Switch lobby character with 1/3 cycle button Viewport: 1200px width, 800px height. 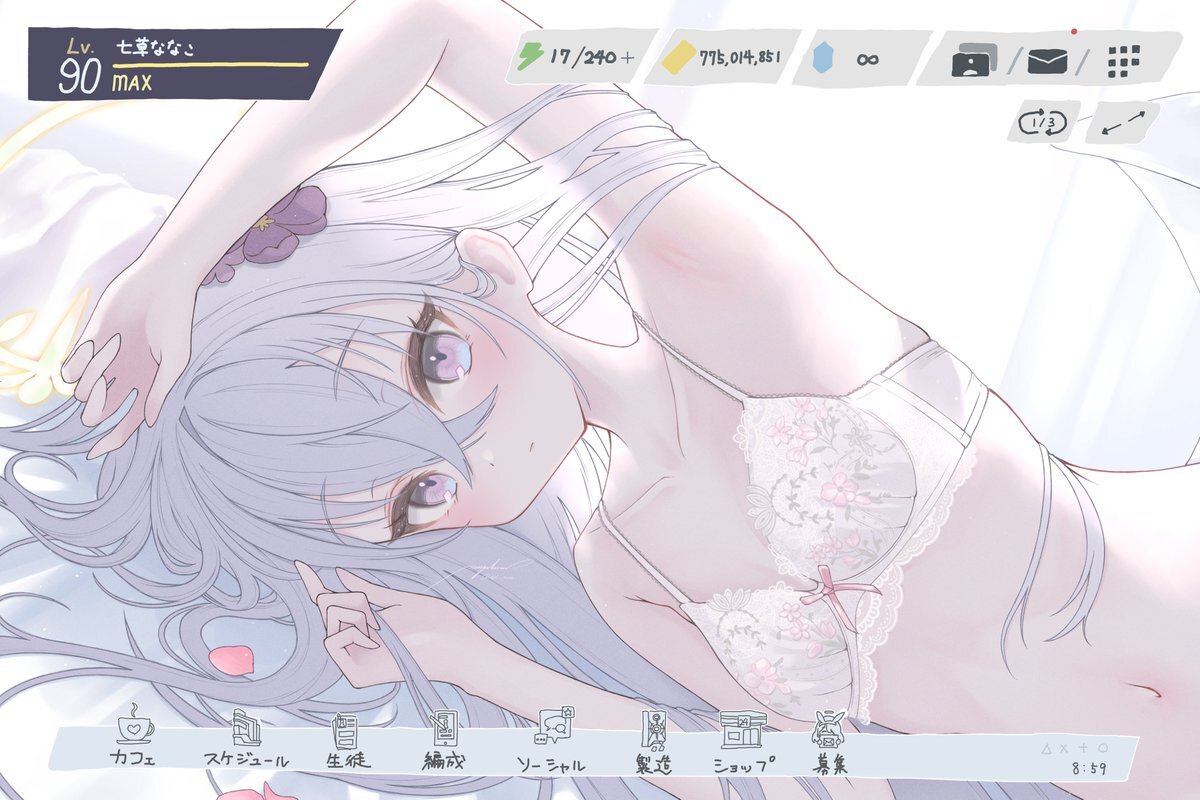pyautogui.click(x=1043, y=124)
